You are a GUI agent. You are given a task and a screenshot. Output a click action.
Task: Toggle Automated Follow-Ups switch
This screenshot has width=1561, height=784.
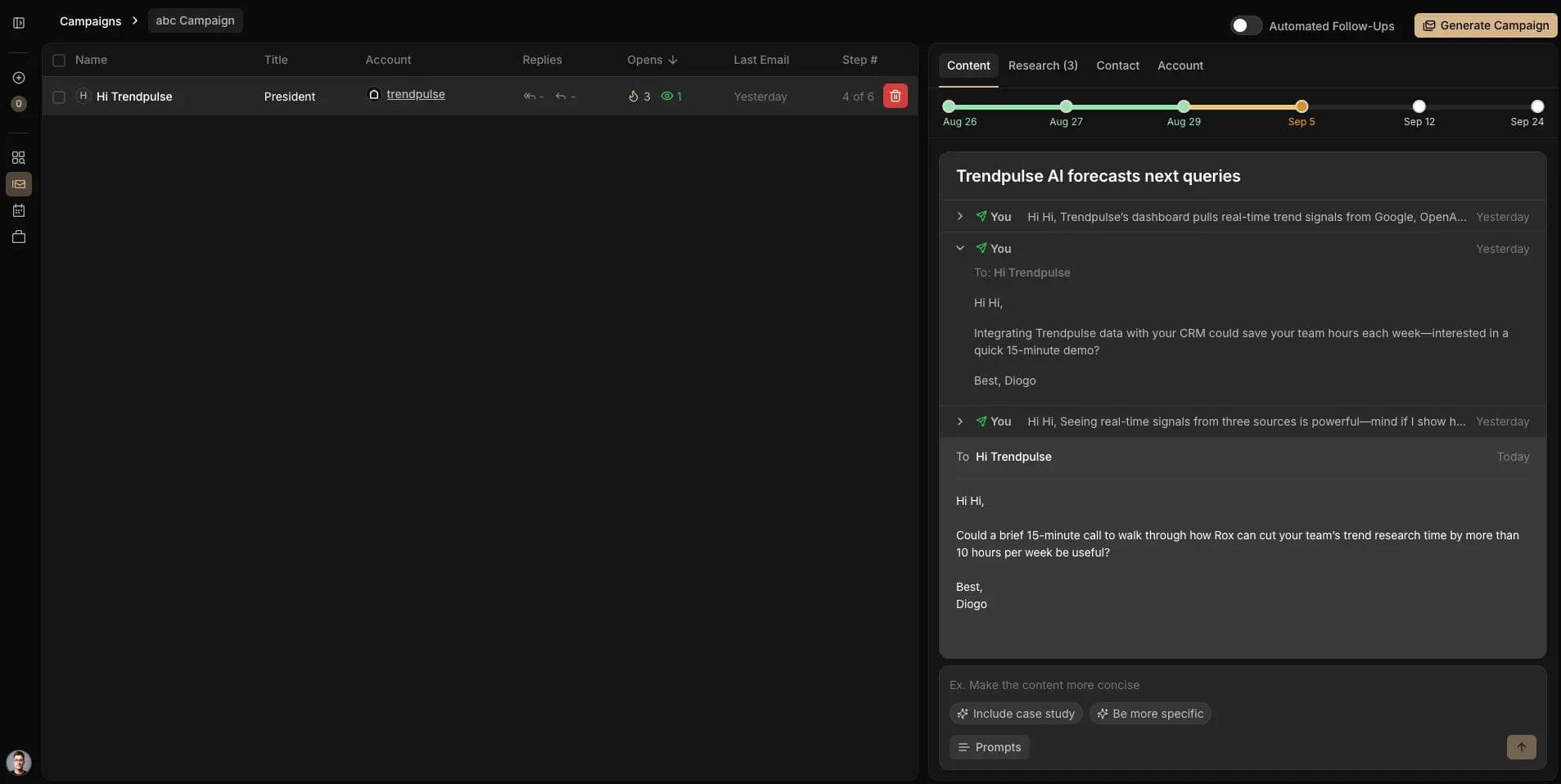click(1245, 25)
